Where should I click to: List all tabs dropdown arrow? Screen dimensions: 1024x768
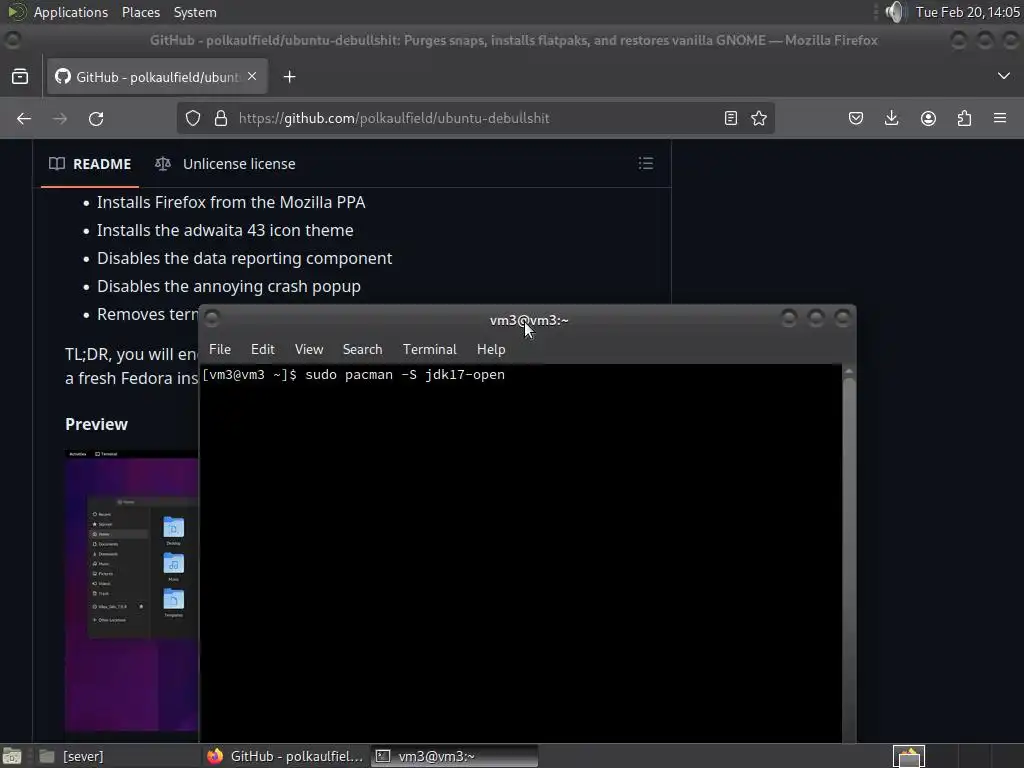point(1004,76)
